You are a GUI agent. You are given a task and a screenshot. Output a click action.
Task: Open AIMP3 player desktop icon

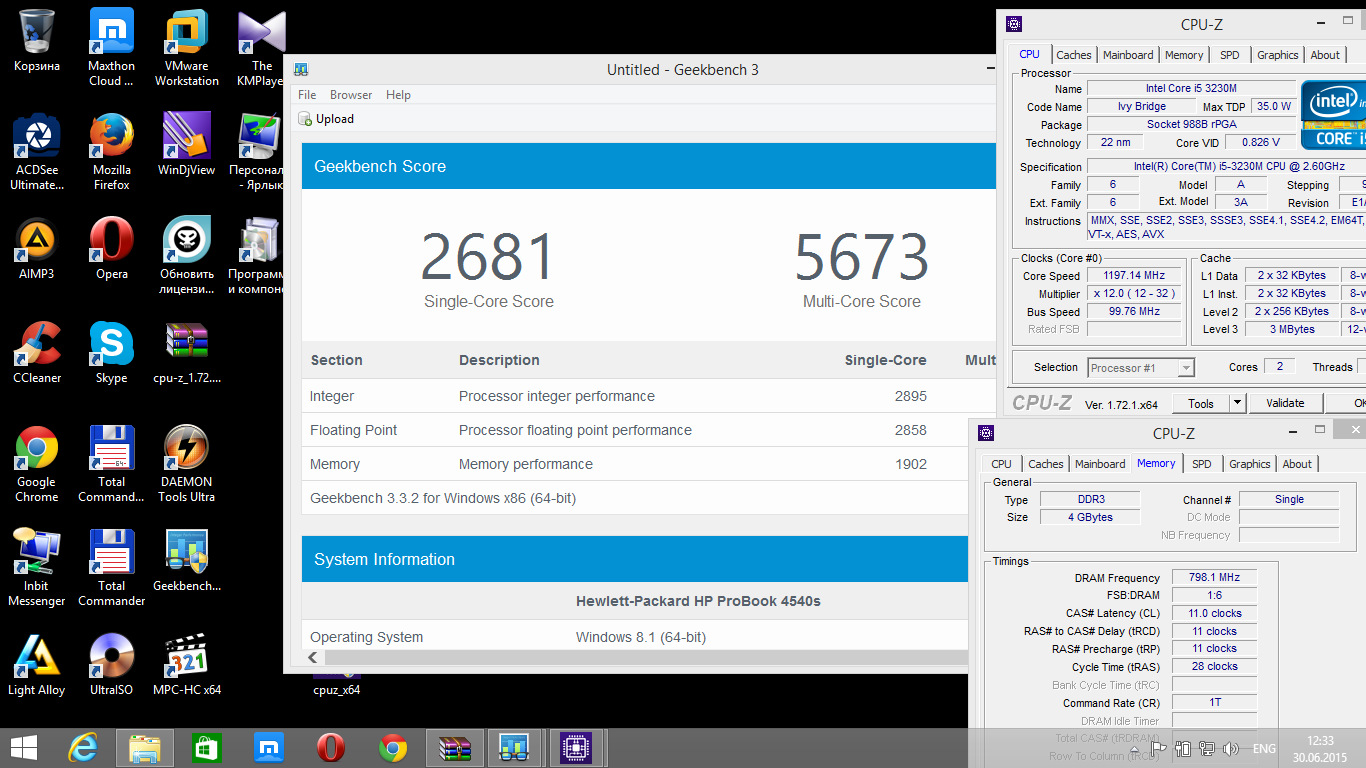click(37, 249)
